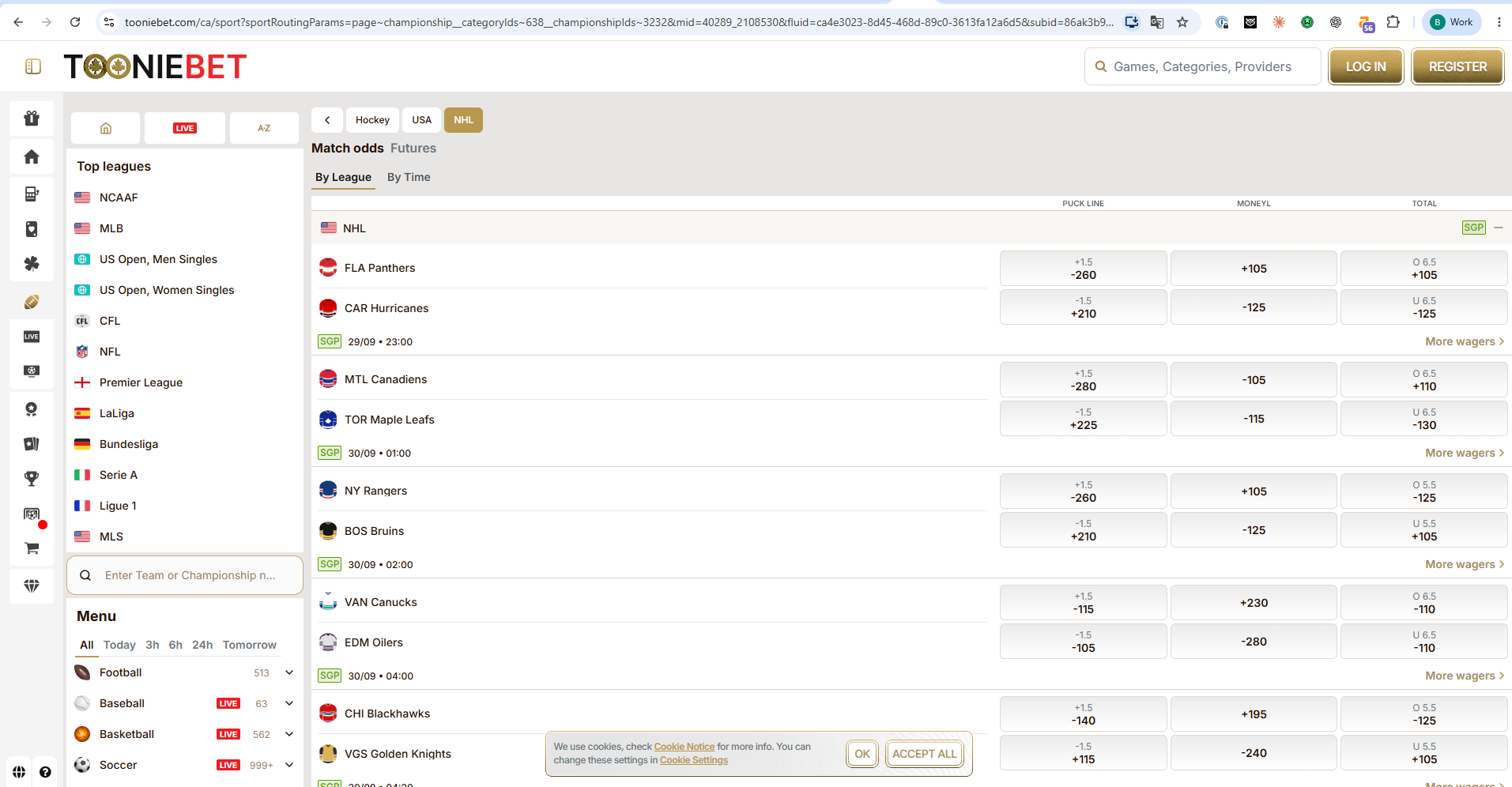Viewport: 1512px width, 787px height.
Task: Click the SGP badge in NHL header
Action: (1474, 228)
